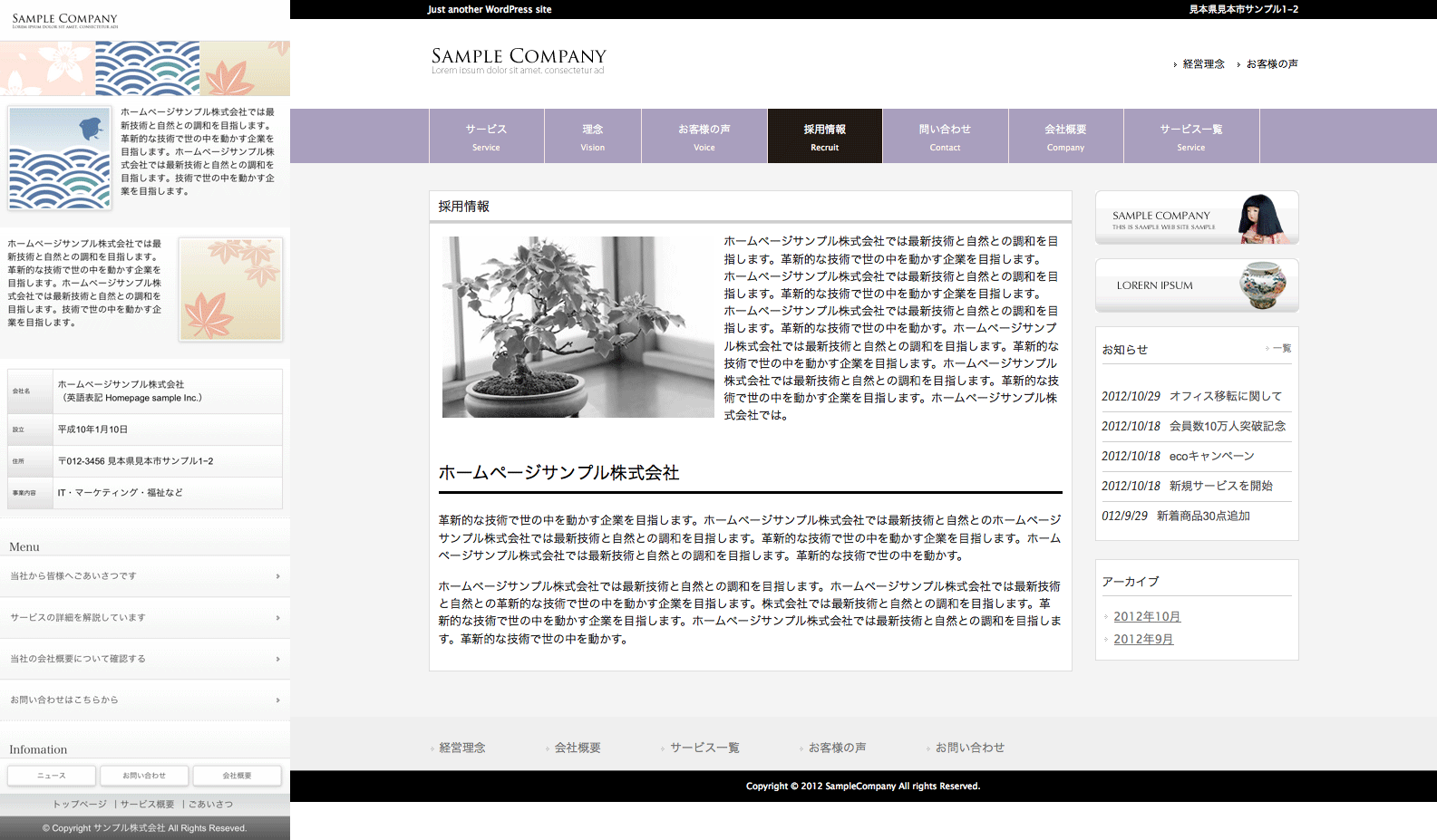Click the bonsai tree photo
The image size is (1437, 840).
[578, 327]
